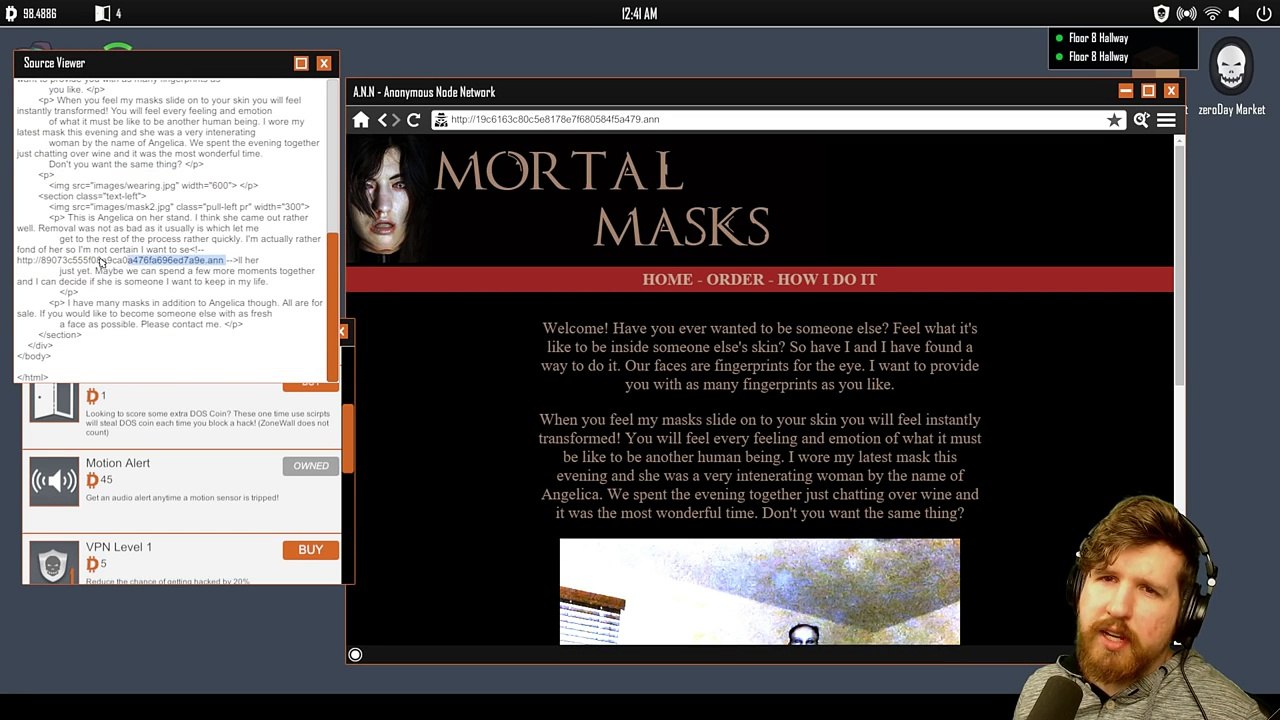Navigate back in A.N.N browser
1280x720 pixels.
coord(382,120)
